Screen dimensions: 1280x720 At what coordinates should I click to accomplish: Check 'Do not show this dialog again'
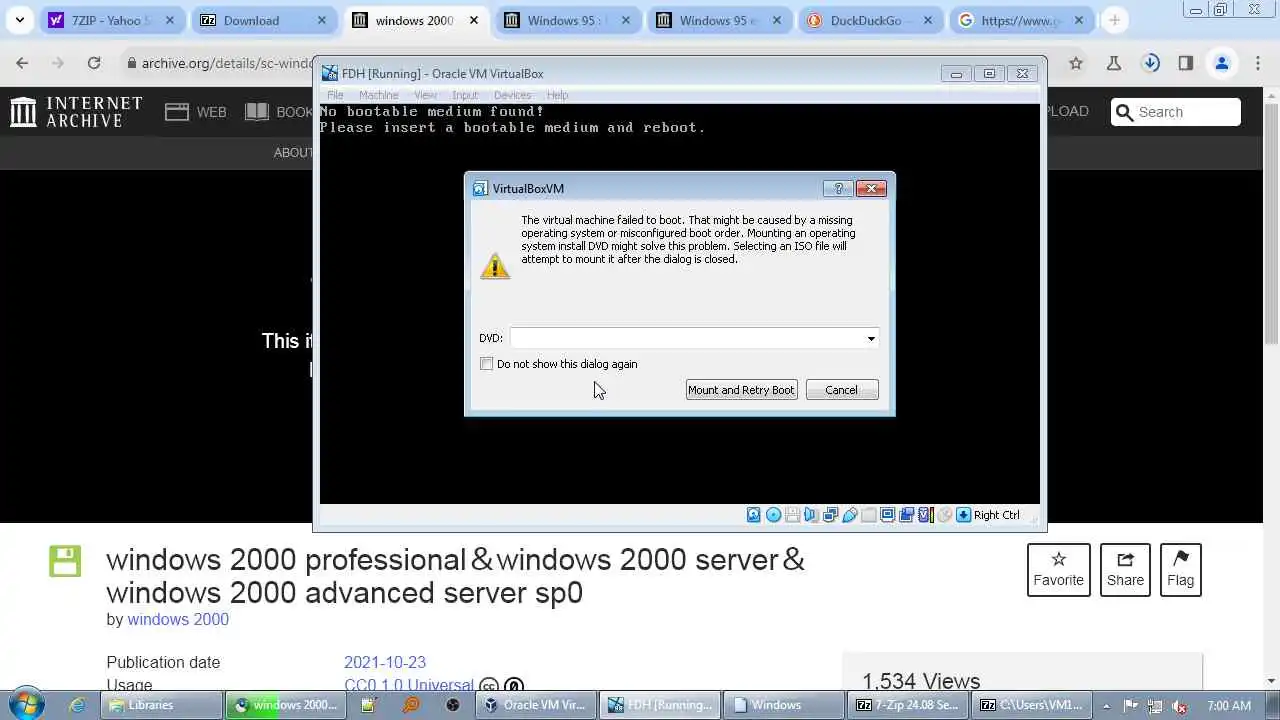pyautogui.click(x=486, y=364)
